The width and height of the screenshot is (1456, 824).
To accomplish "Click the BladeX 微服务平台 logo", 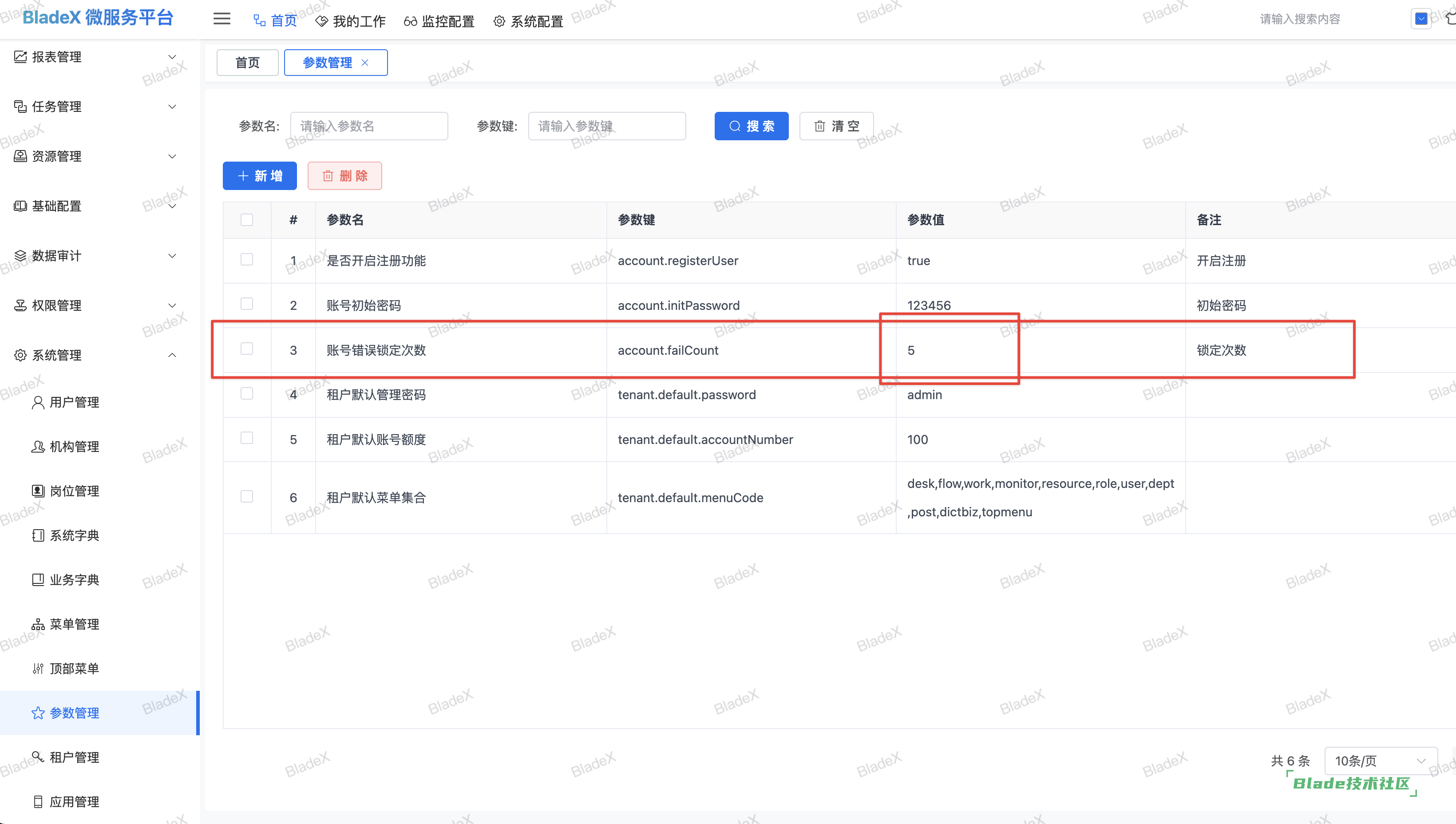I will coord(98,17).
